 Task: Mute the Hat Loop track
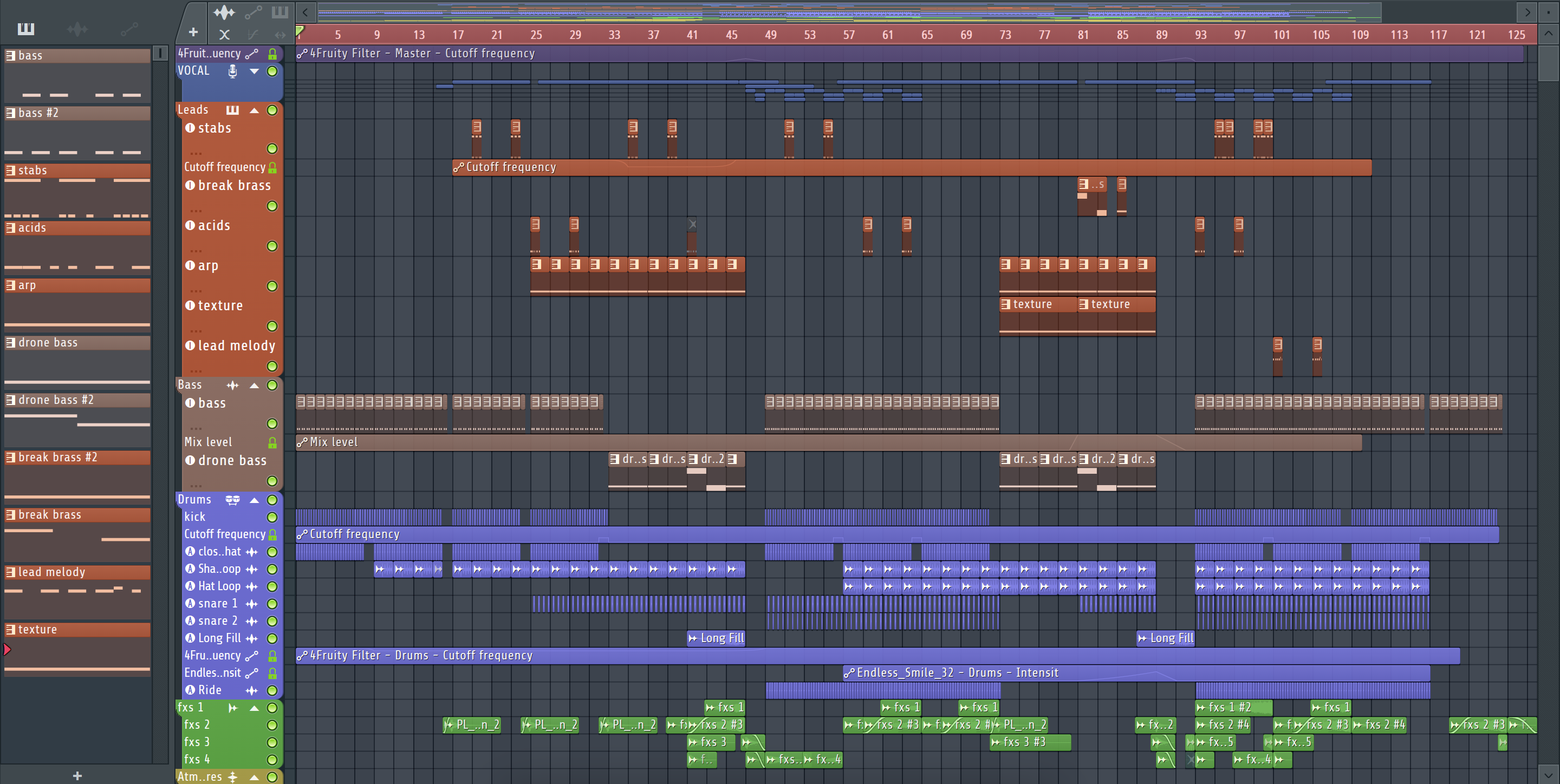tap(272, 586)
